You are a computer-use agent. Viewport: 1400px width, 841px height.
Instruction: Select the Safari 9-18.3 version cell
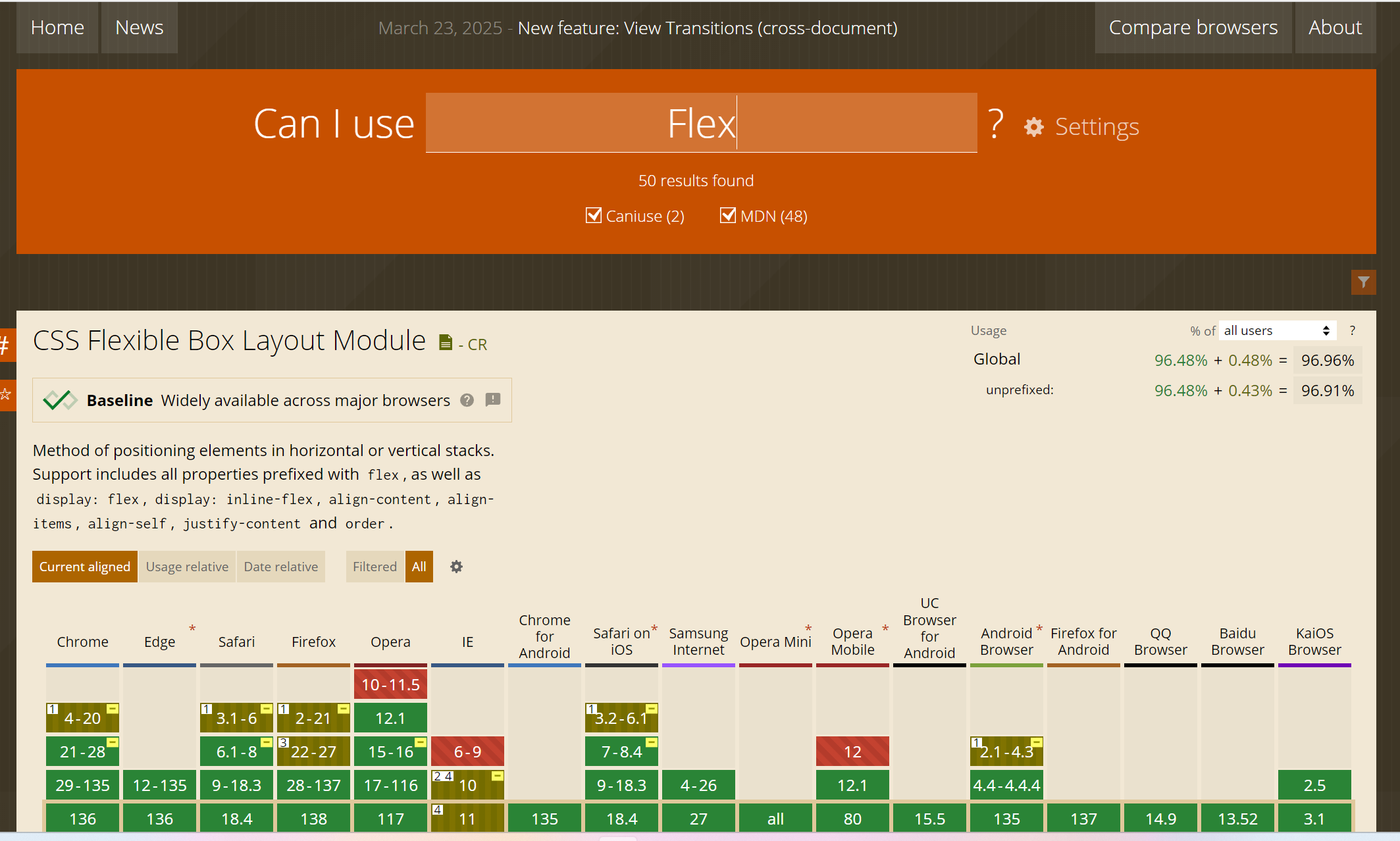click(x=236, y=785)
